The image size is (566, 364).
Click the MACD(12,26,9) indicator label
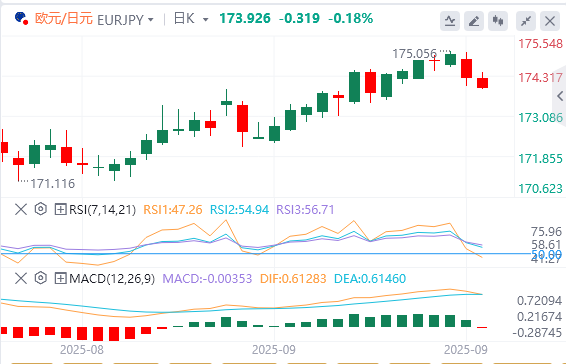click(112, 278)
